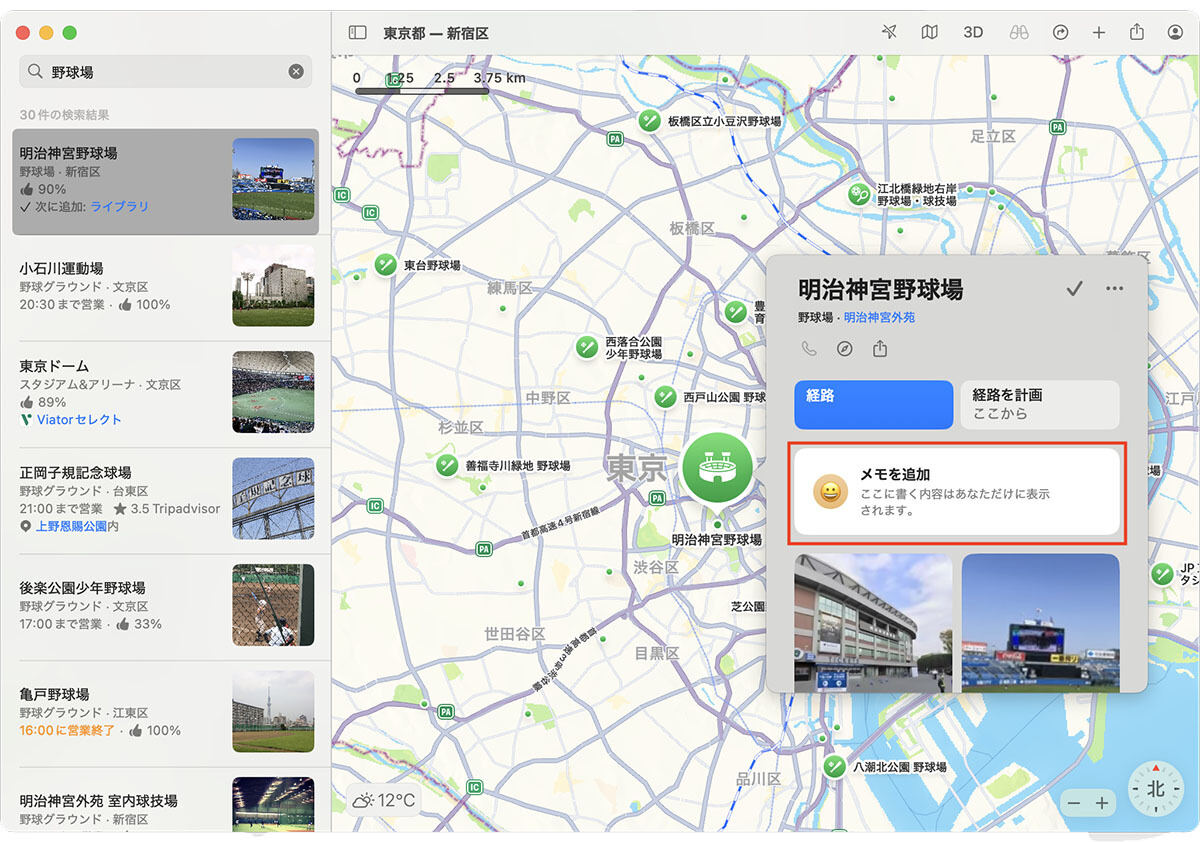This screenshot has height=842, width=1200.
Task: Clear the search field text
Action: (x=296, y=71)
